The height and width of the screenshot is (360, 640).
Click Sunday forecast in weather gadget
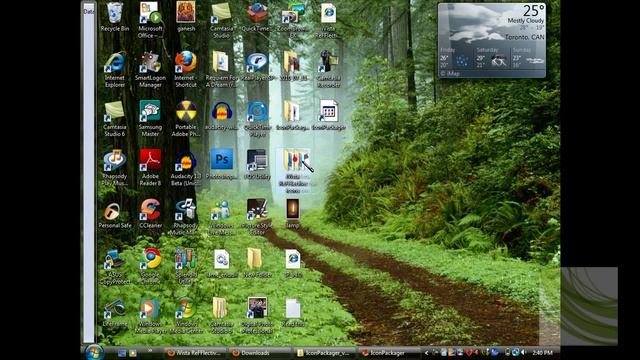[528, 58]
